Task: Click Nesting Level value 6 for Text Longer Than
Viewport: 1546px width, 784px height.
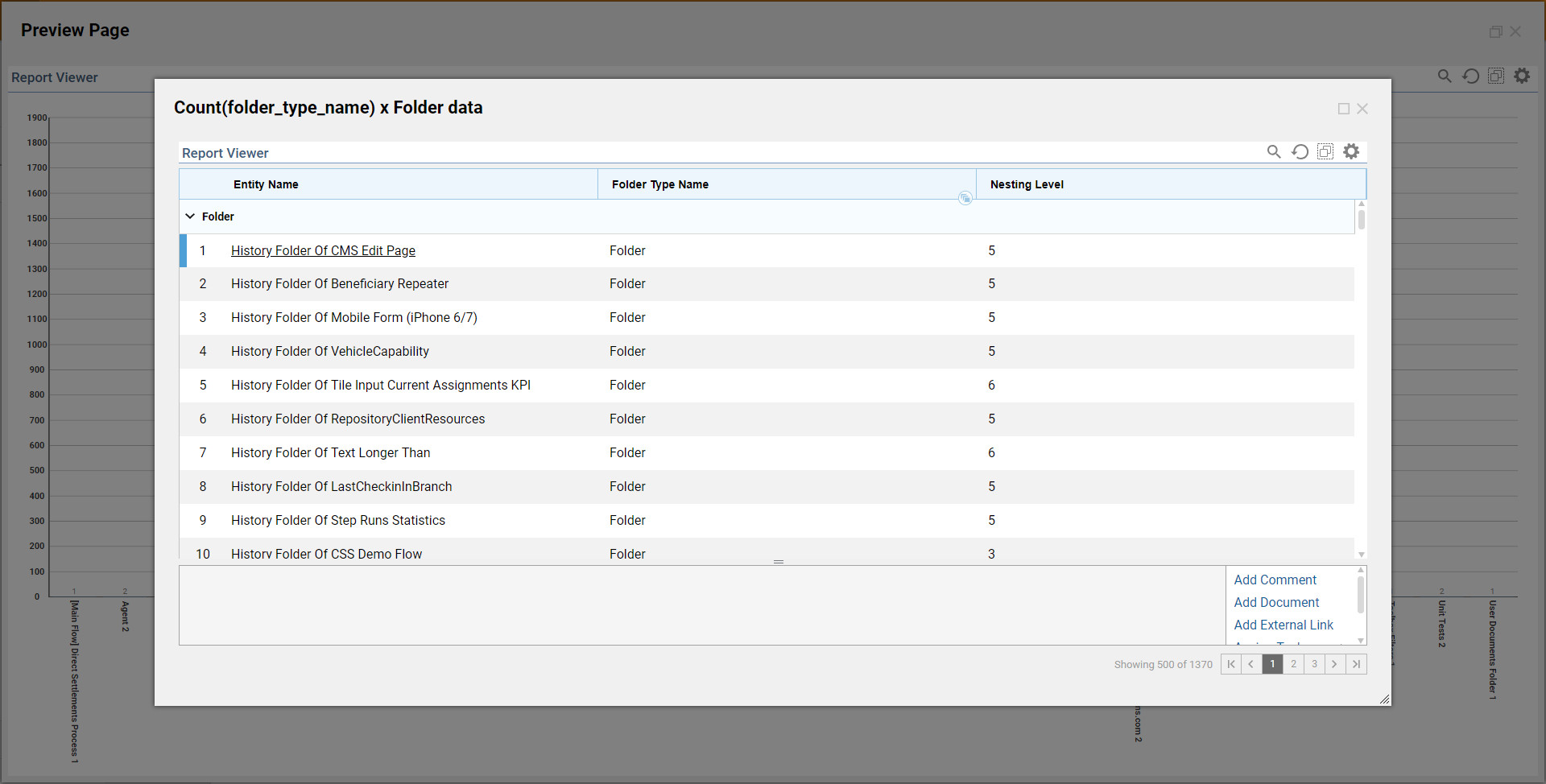Action: point(991,453)
